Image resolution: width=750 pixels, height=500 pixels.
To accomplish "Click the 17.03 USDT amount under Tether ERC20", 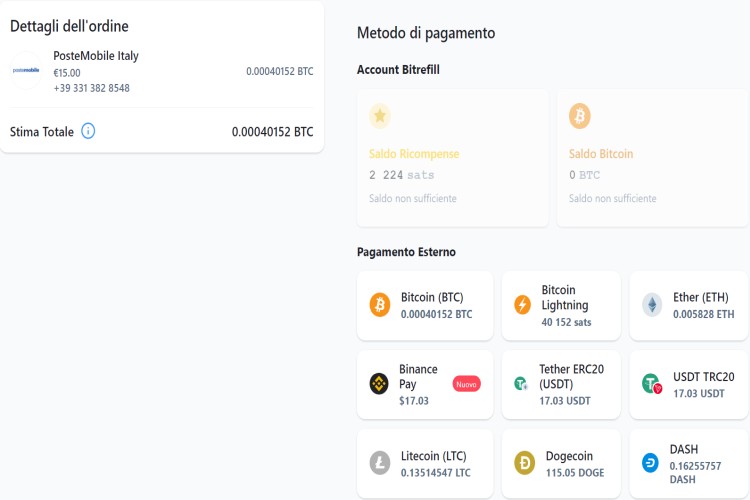I will coord(565,401).
